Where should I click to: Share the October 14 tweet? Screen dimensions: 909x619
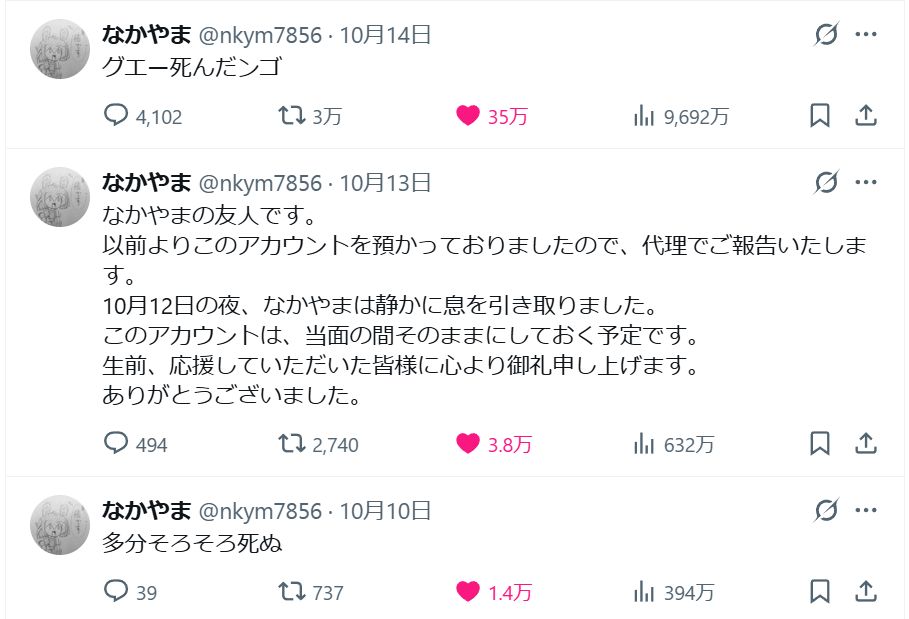[x=866, y=116]
